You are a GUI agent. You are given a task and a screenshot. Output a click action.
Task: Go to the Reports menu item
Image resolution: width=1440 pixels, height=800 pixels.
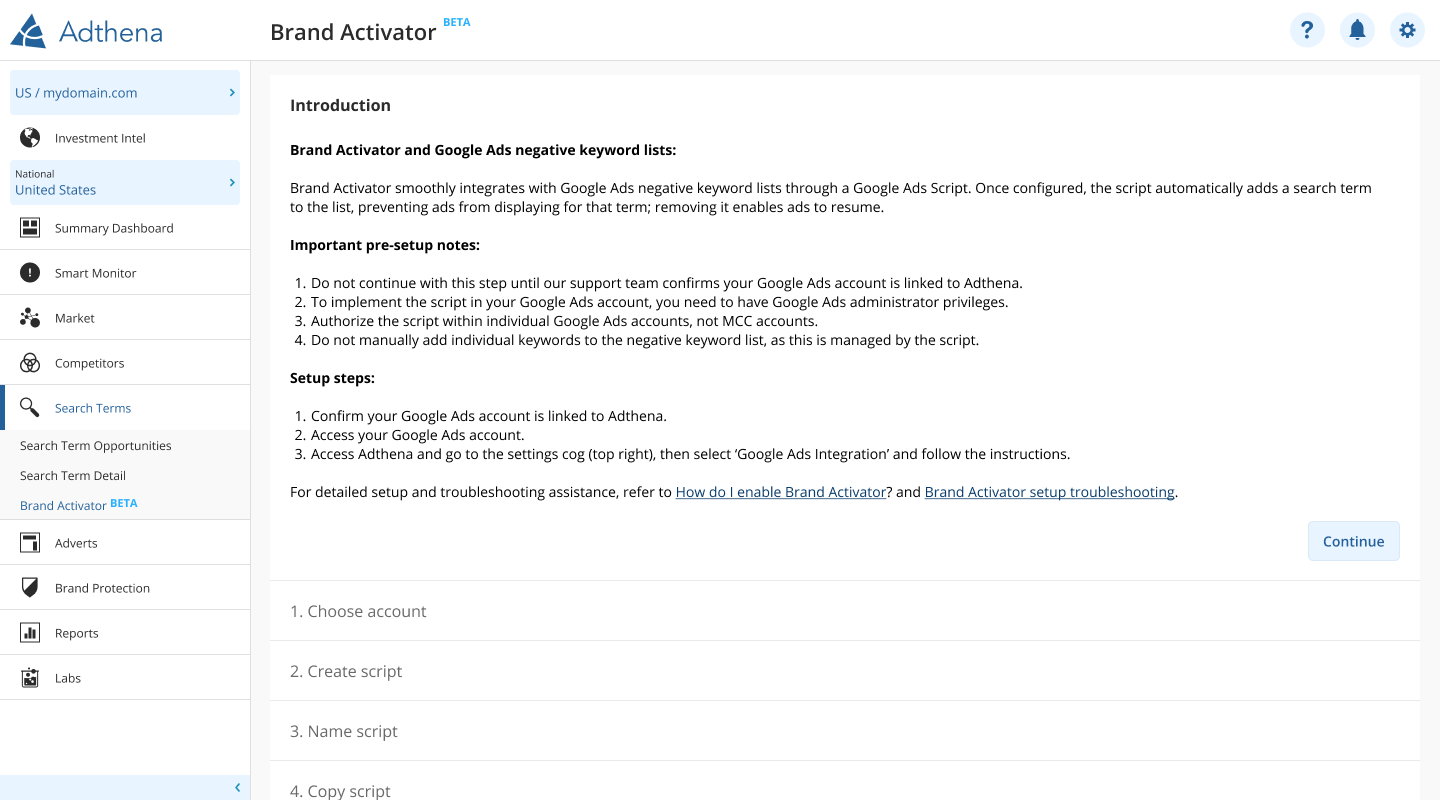tap(77, 633)
